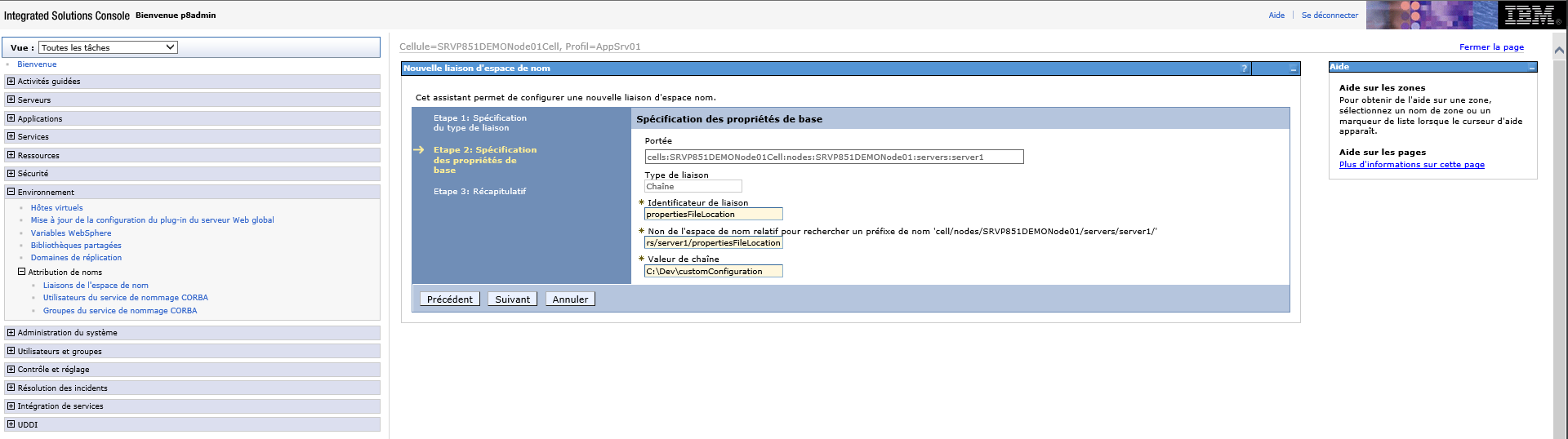Open the Vue dropdown showing Toutes les tâches
Screen dimensions: 1568x439
(108, 47)
